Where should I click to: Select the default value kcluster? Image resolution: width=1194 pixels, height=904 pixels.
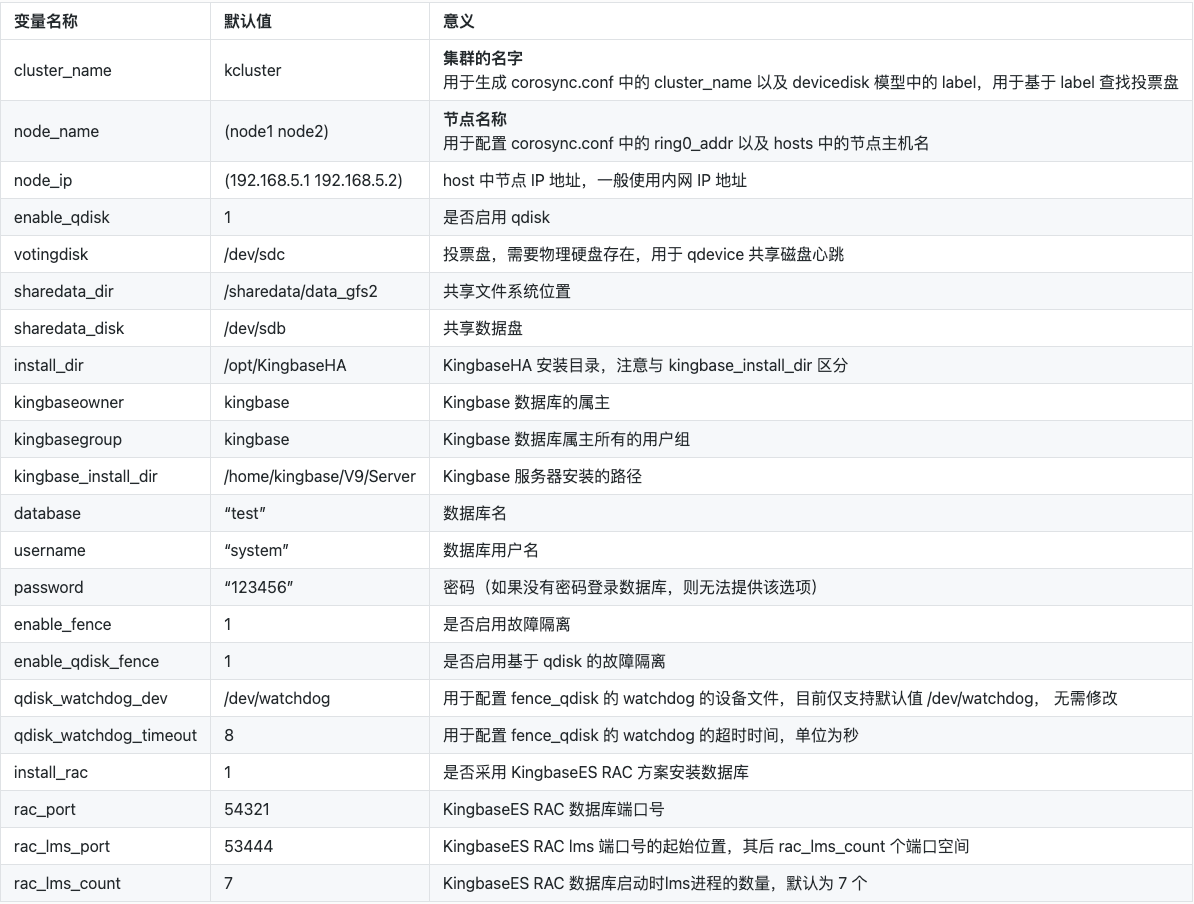tap(252, 70)
